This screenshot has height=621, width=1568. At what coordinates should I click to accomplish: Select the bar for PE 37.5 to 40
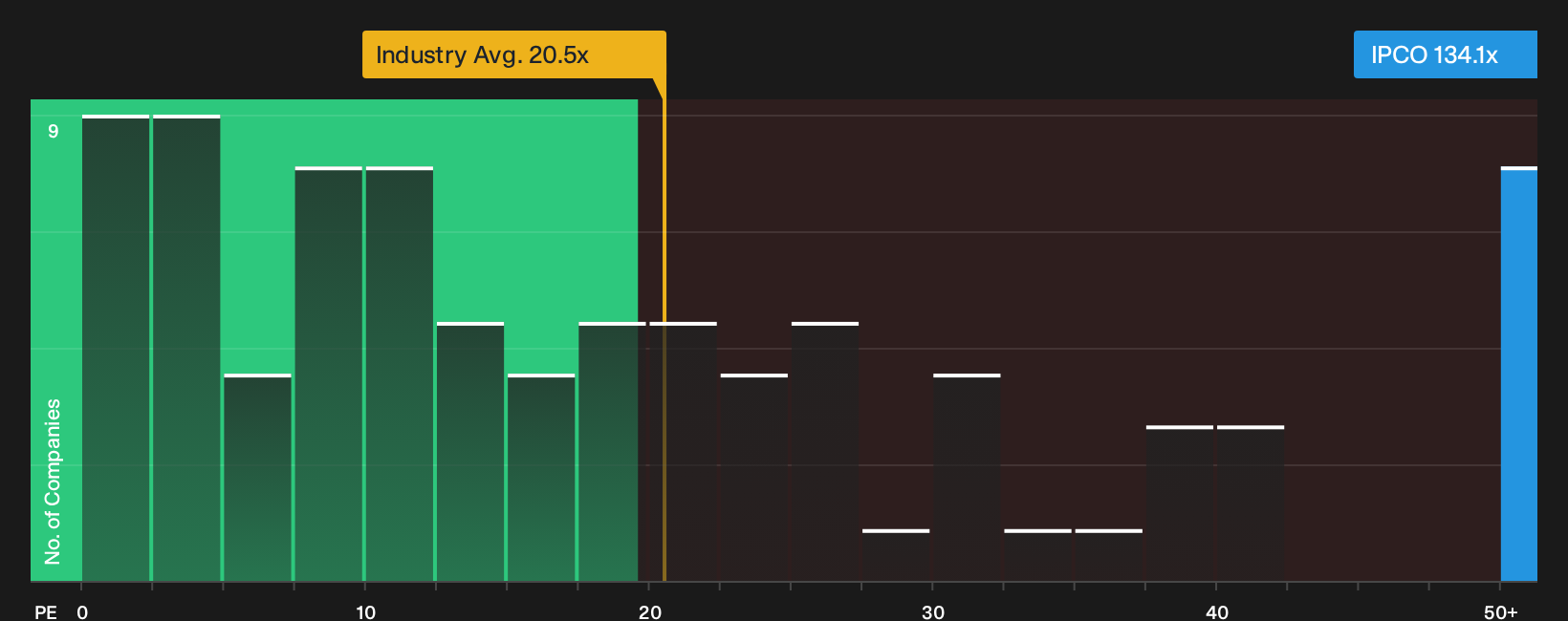[1180, 503]
